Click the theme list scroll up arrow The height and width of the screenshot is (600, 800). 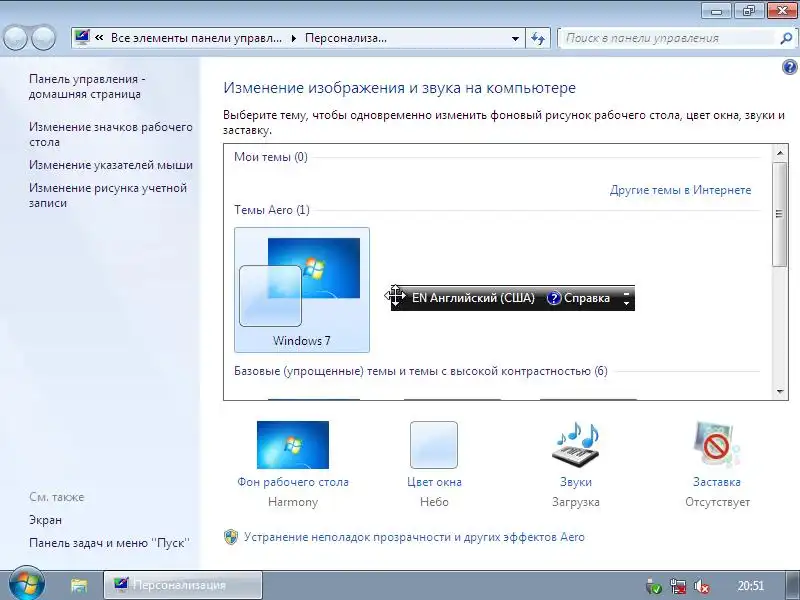pos(780,153)
